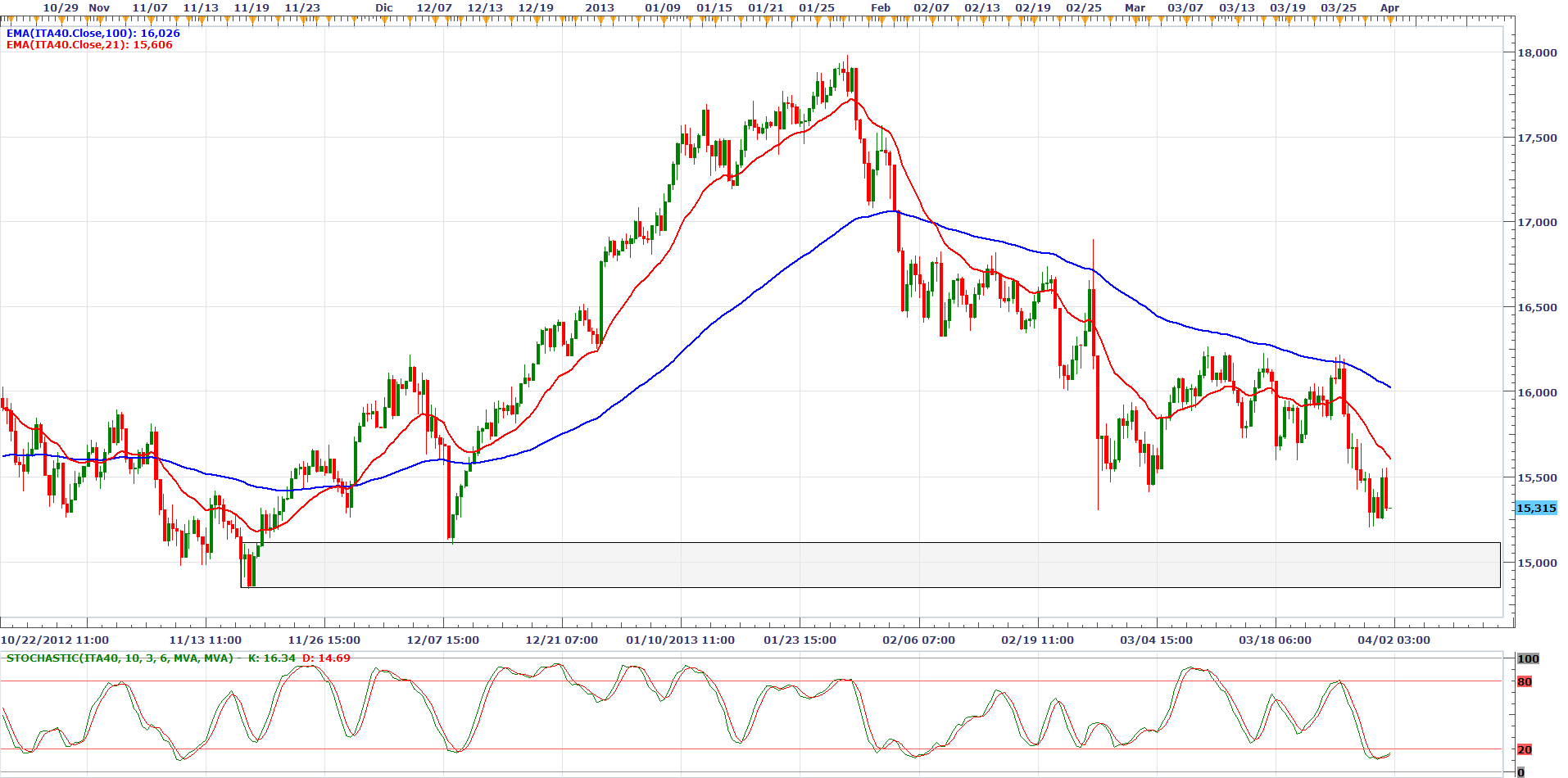The image size is (1568, 778).
Task: Click the highlighted 15,315 current price tag
Action: 1536,509
